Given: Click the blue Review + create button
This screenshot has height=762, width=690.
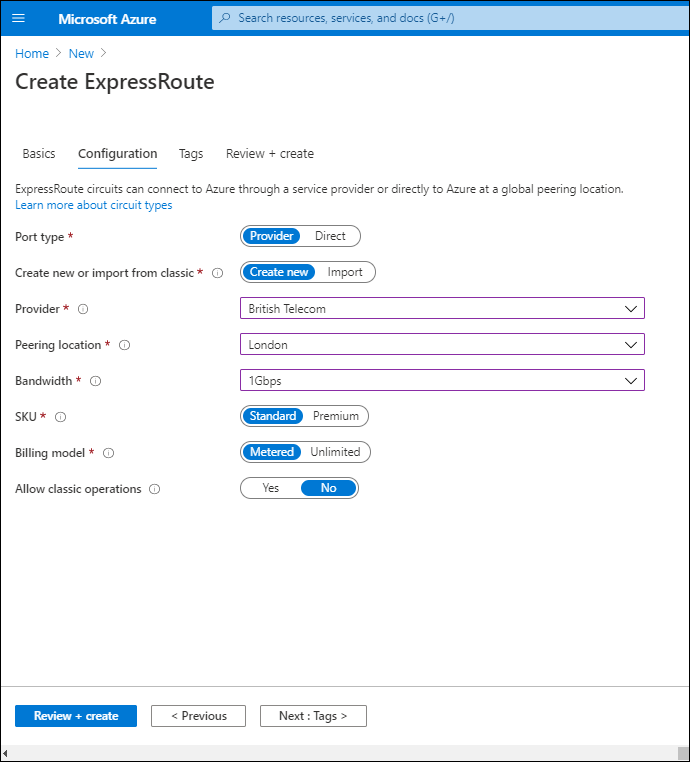Looking at the screenshot, I should point(76,716).
